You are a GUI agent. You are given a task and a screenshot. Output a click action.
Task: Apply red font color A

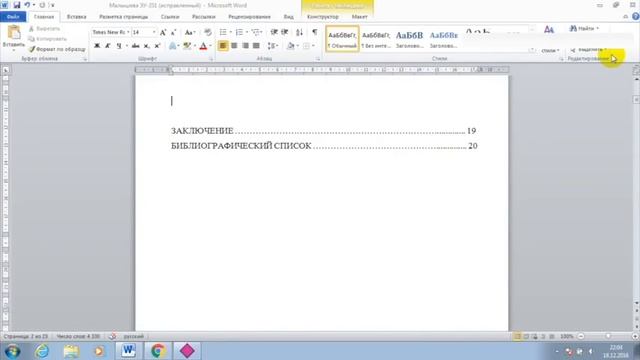pos(203,46)
